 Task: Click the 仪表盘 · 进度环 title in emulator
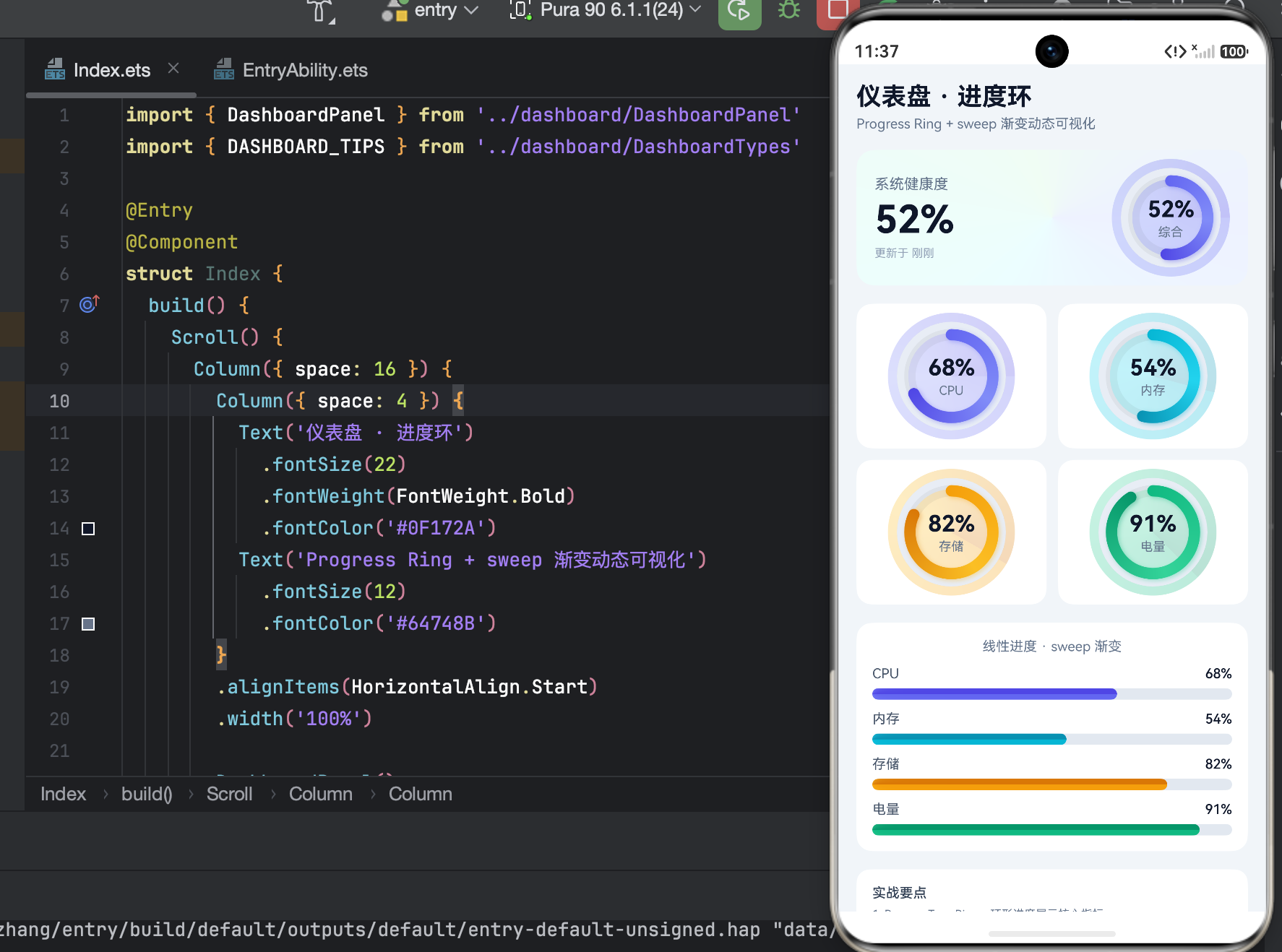click(944, 96)
